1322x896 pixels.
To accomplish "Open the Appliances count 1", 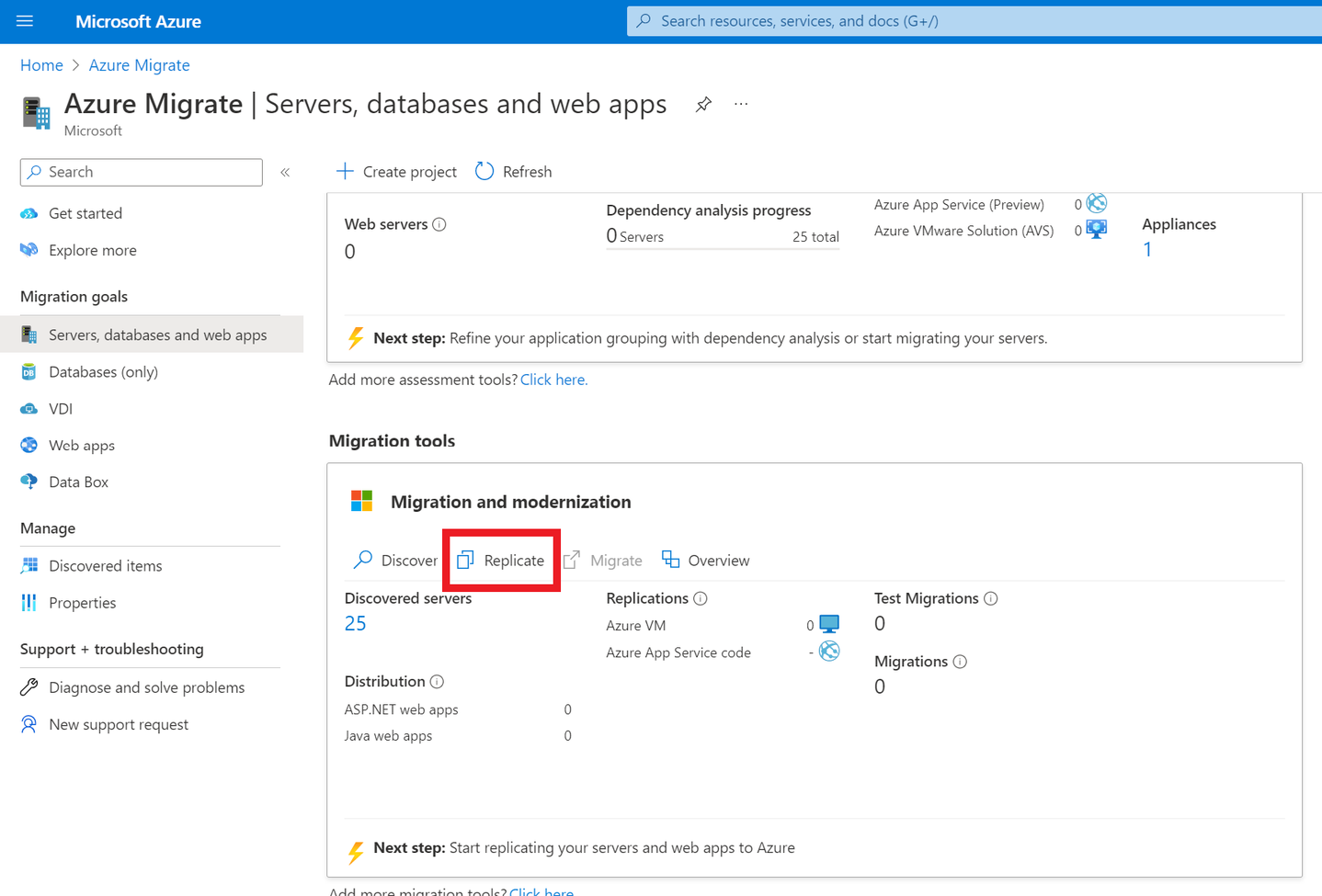I will [x=1147, y=249].
